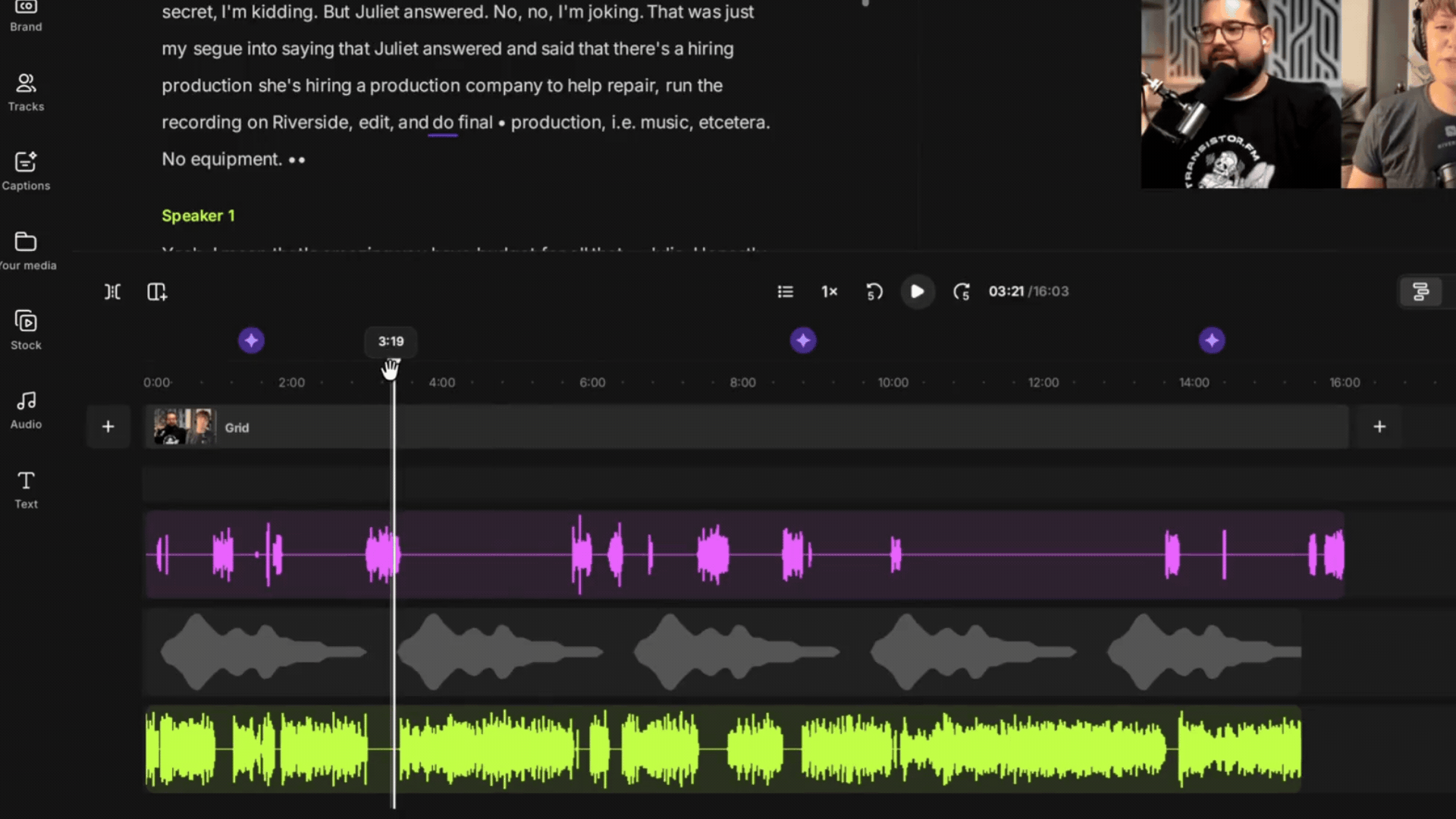This screenshot has height=819, width=1456.
Task: Change the 1x playback speed
Action: (830, 292)
